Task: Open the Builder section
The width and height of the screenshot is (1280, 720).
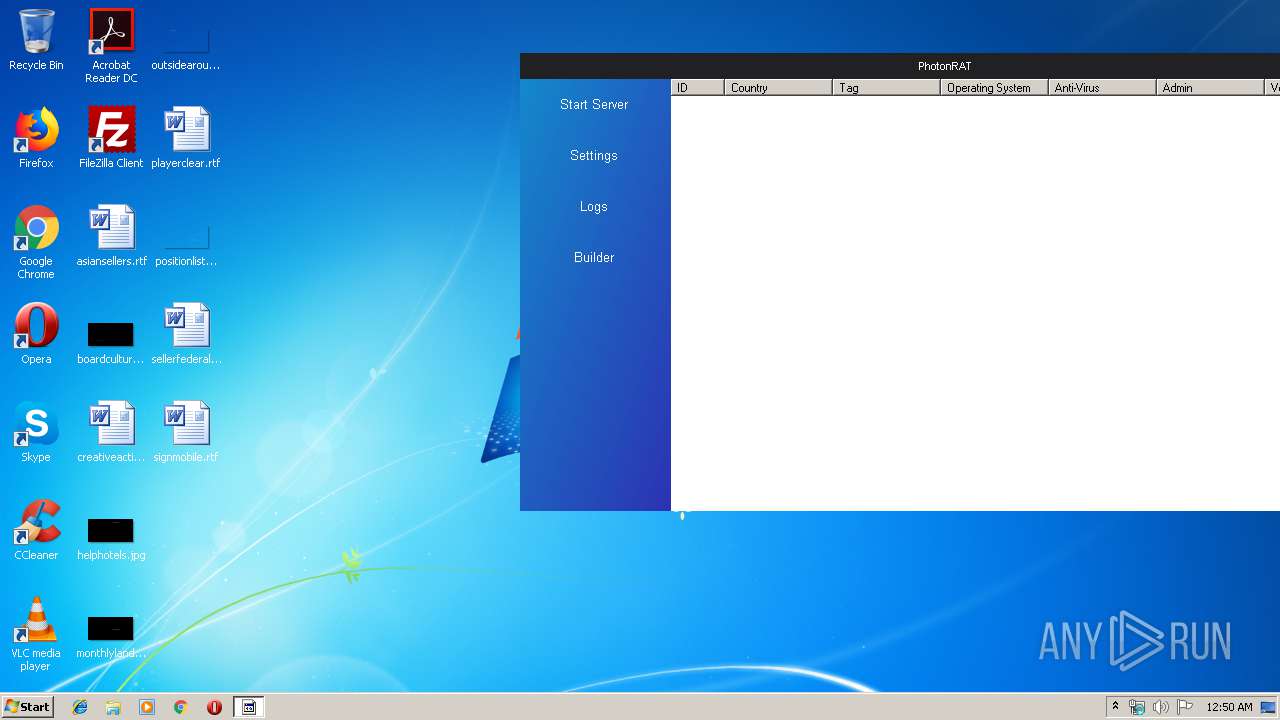Action: pos(594,257)
